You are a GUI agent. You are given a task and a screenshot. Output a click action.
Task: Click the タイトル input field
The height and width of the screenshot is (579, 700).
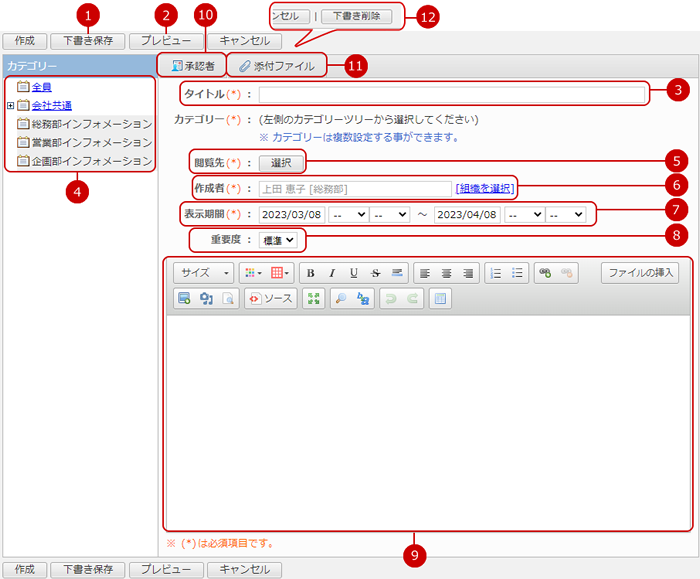point(451,95)
